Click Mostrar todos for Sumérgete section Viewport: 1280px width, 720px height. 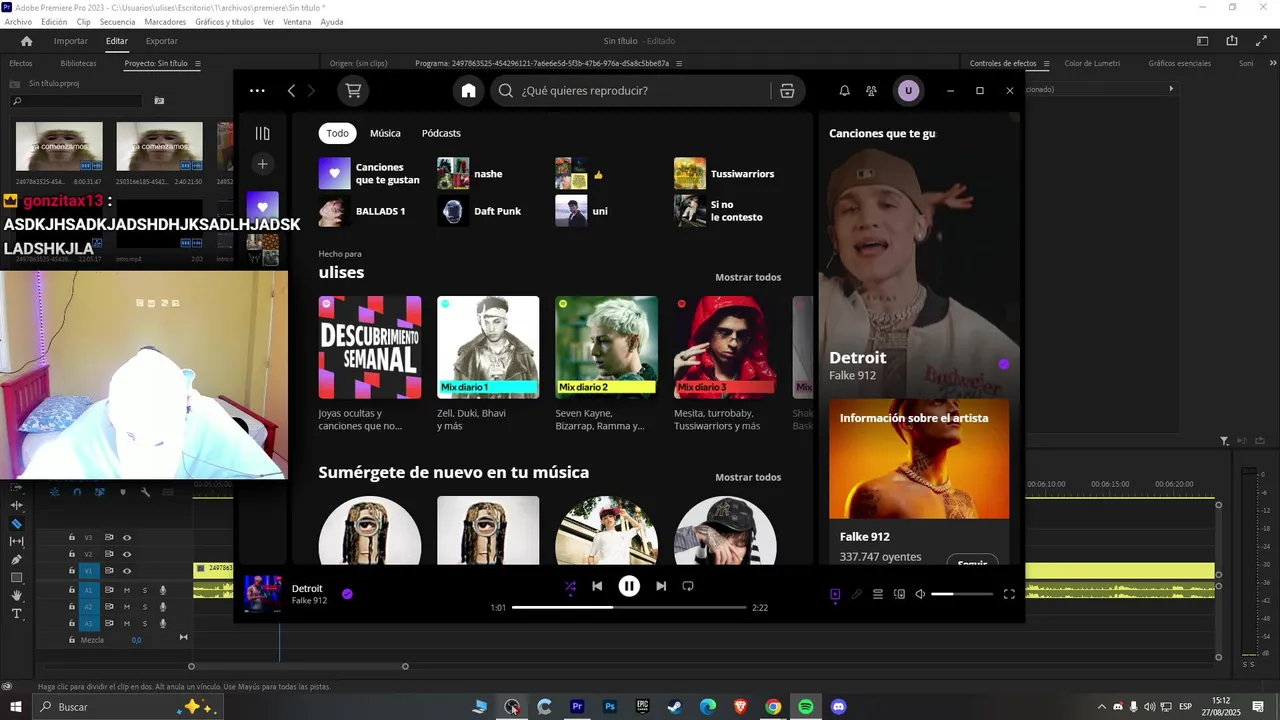(748, 477)
